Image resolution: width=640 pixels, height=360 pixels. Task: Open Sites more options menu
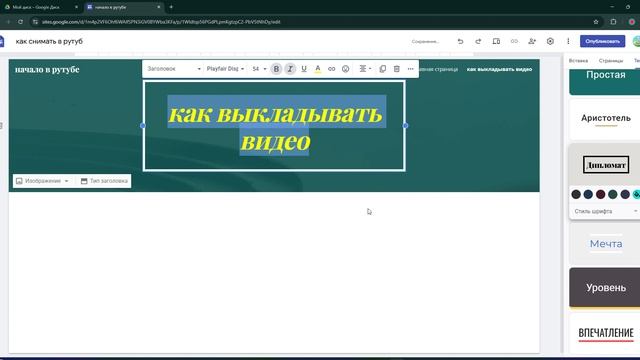pos(568,41)
